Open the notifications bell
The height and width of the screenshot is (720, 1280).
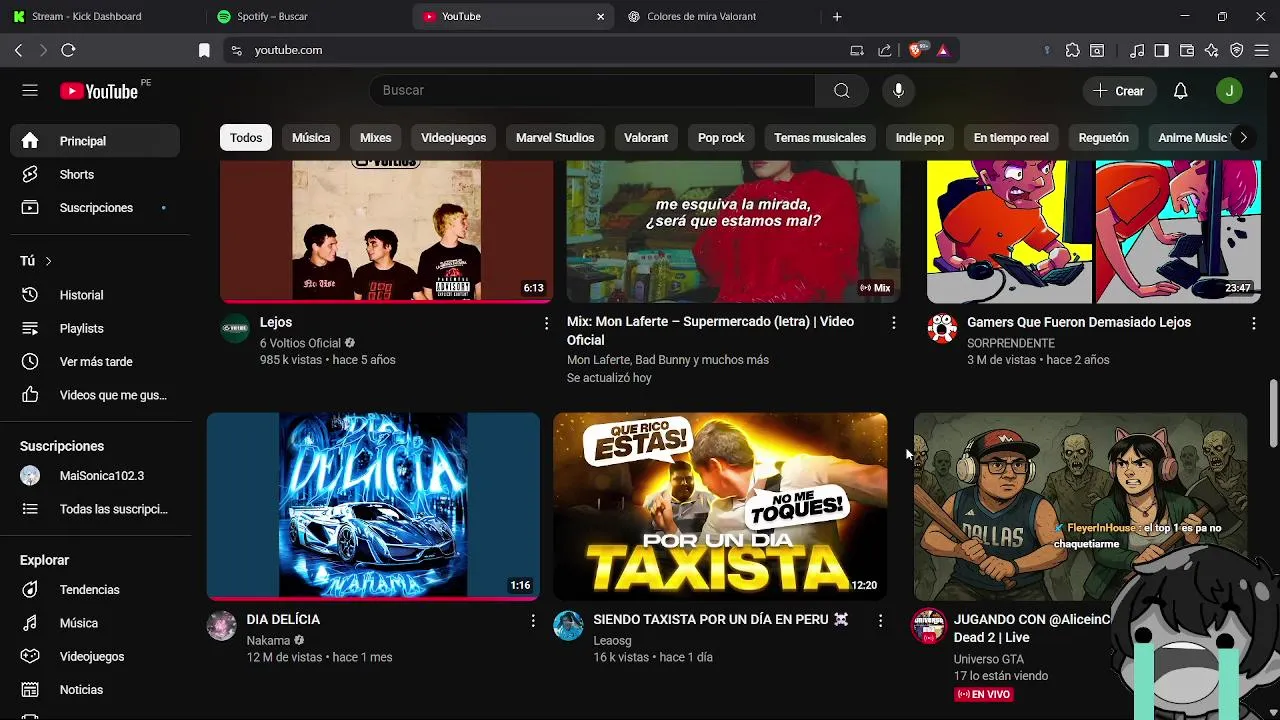tap(1180, 91)
